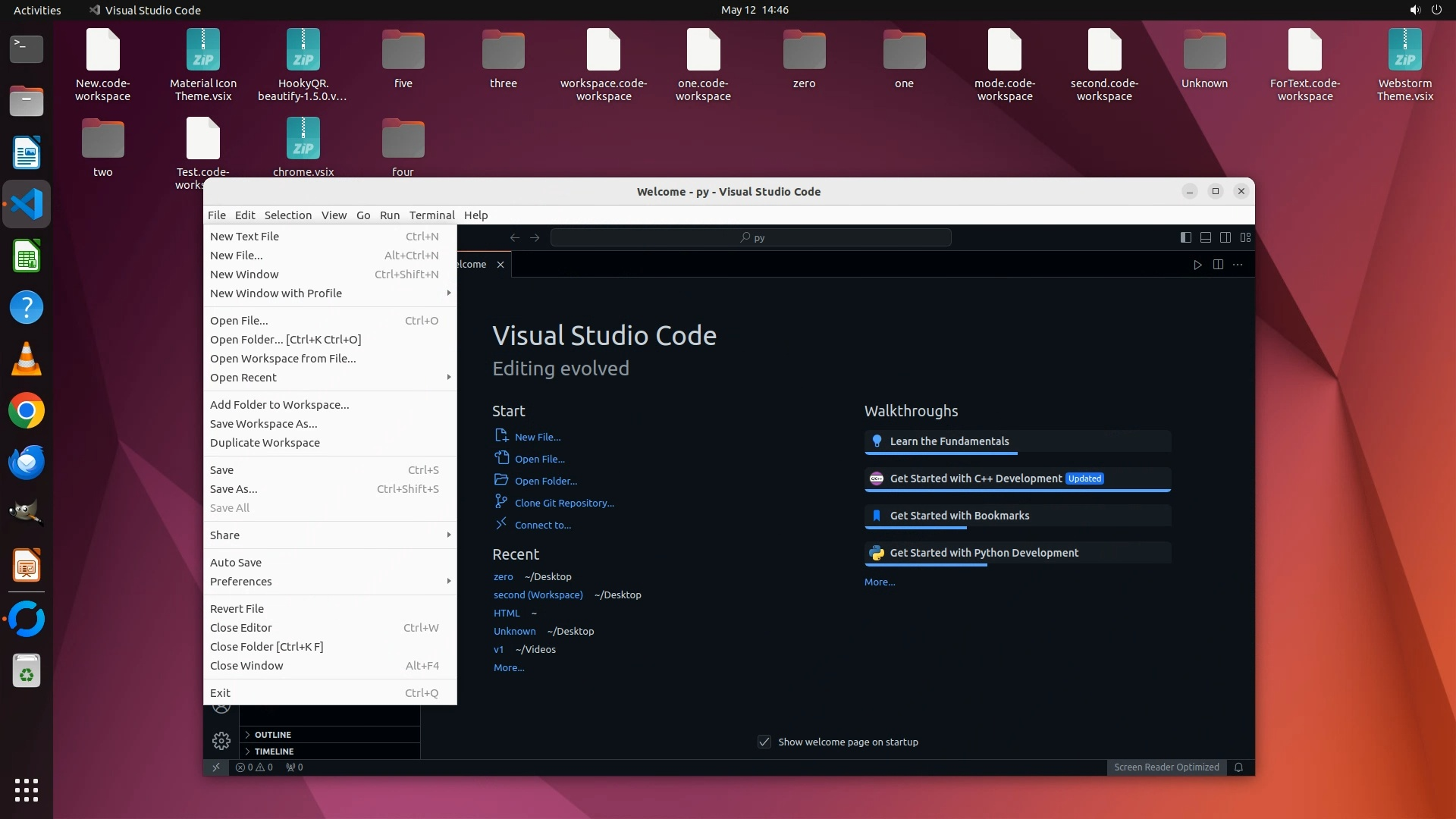Expand the TIMELINE section
Viewport: 1456px width, 819px height.
(x=274, y=752)
